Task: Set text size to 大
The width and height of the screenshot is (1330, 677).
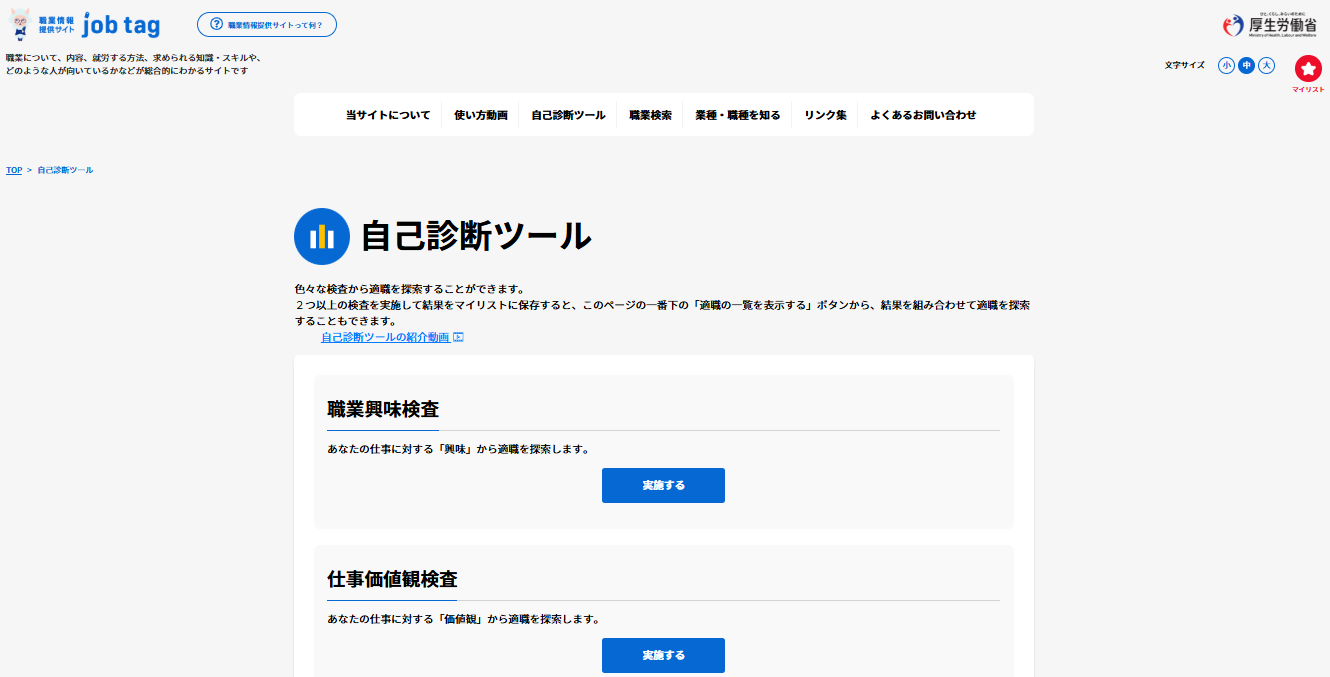Action: coord(1266,65)
